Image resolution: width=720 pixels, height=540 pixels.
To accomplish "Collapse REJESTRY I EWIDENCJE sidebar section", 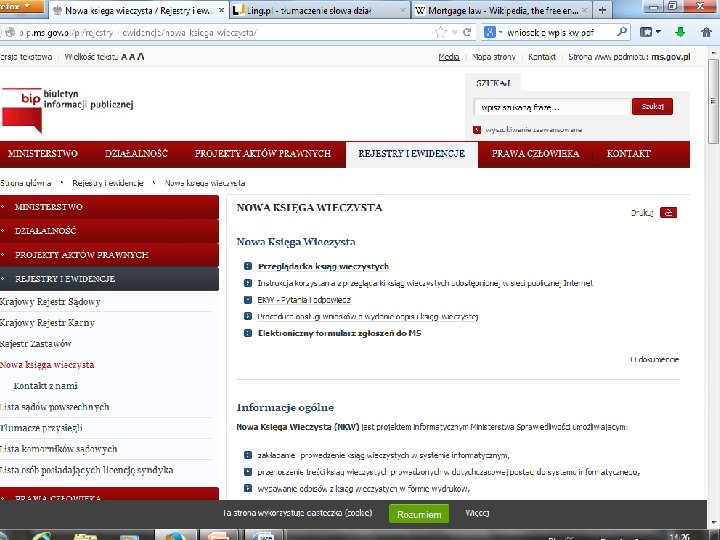I will 109,279.
